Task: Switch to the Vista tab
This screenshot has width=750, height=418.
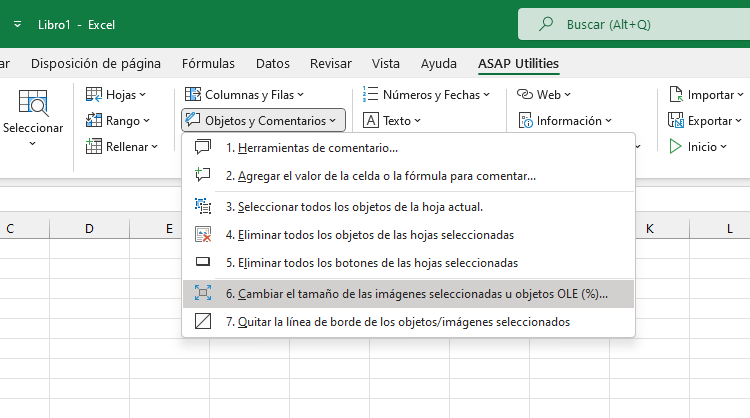Action: tap(386, 64)
